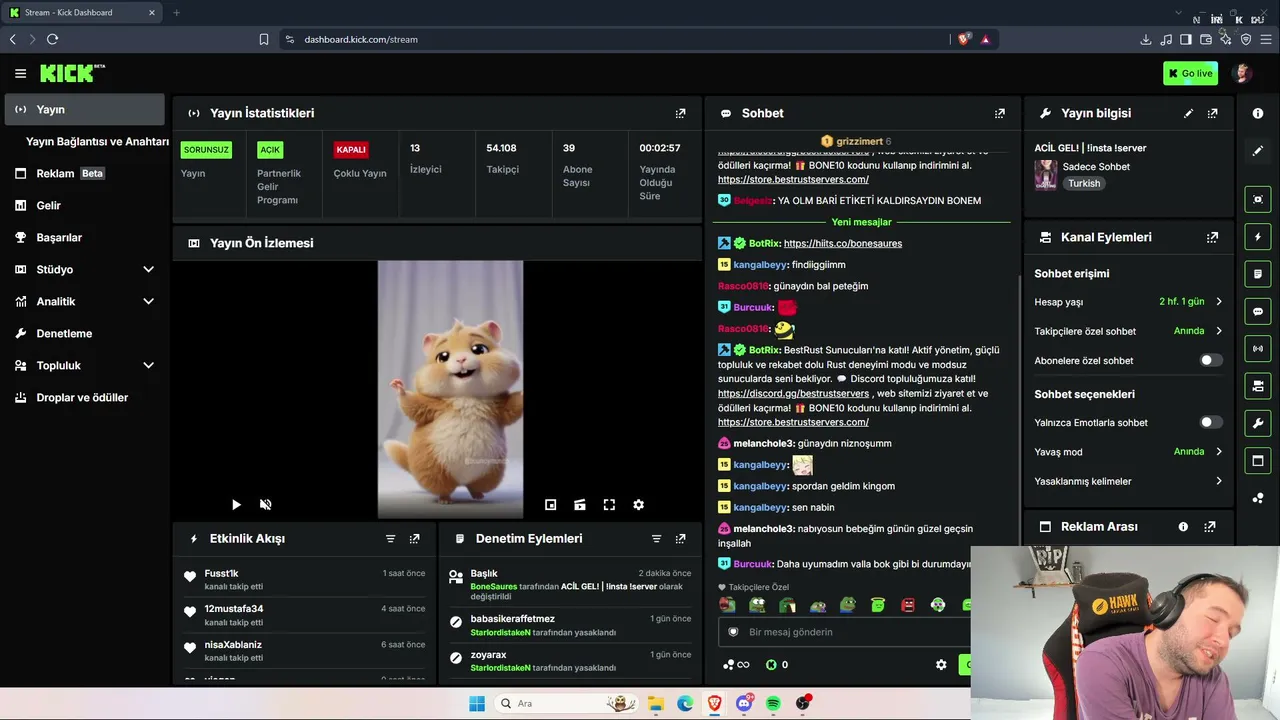Click the Go live button

click(x=1190, y=73)
